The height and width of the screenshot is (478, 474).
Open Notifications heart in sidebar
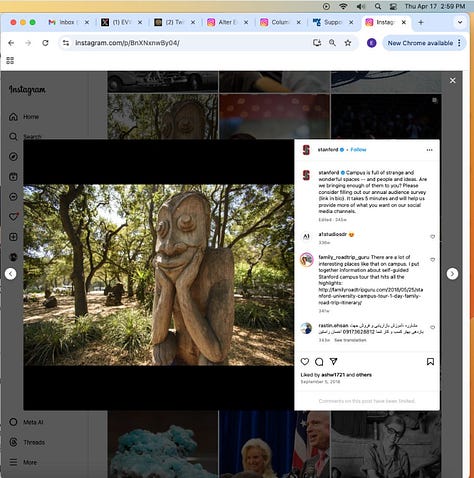coord(13,217)
